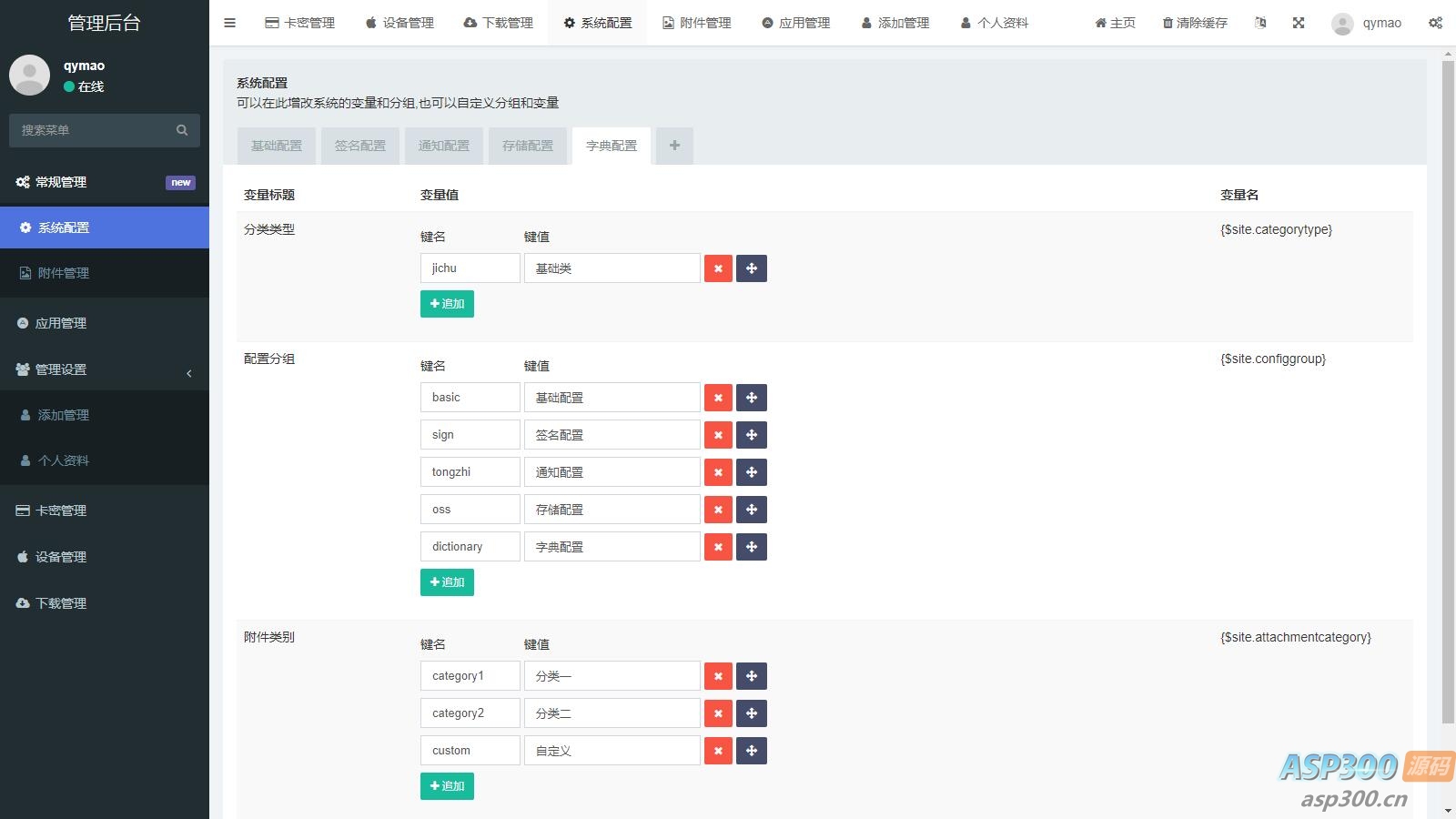Click the language switch icon in header
This screenshot has height=819, width=1456.
tap(1260, 23)
